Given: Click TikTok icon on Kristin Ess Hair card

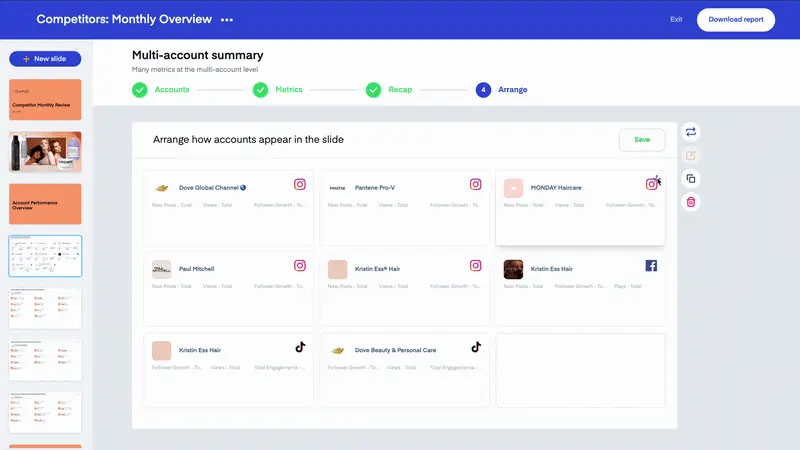Looking at the screenshot, I should pos(300,347).
